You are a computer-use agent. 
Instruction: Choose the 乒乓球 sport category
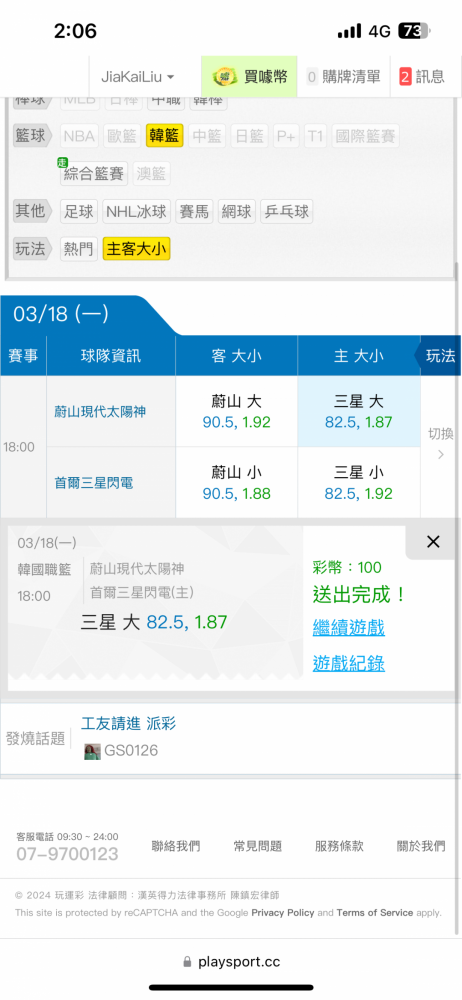[x=287, y=212]
